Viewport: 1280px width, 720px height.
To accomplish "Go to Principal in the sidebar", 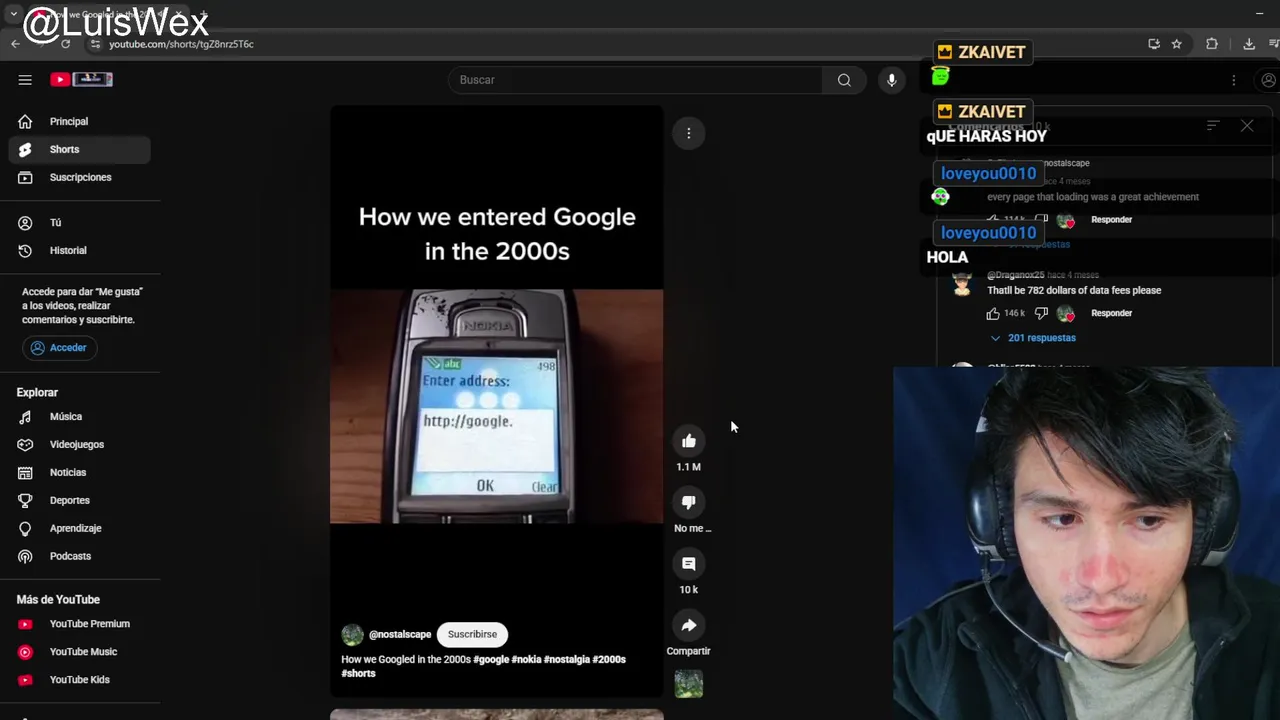I will [x=80, y=121].
